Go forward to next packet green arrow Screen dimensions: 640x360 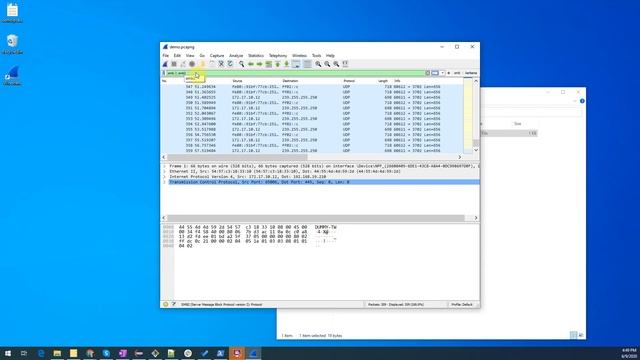(260, 64)
